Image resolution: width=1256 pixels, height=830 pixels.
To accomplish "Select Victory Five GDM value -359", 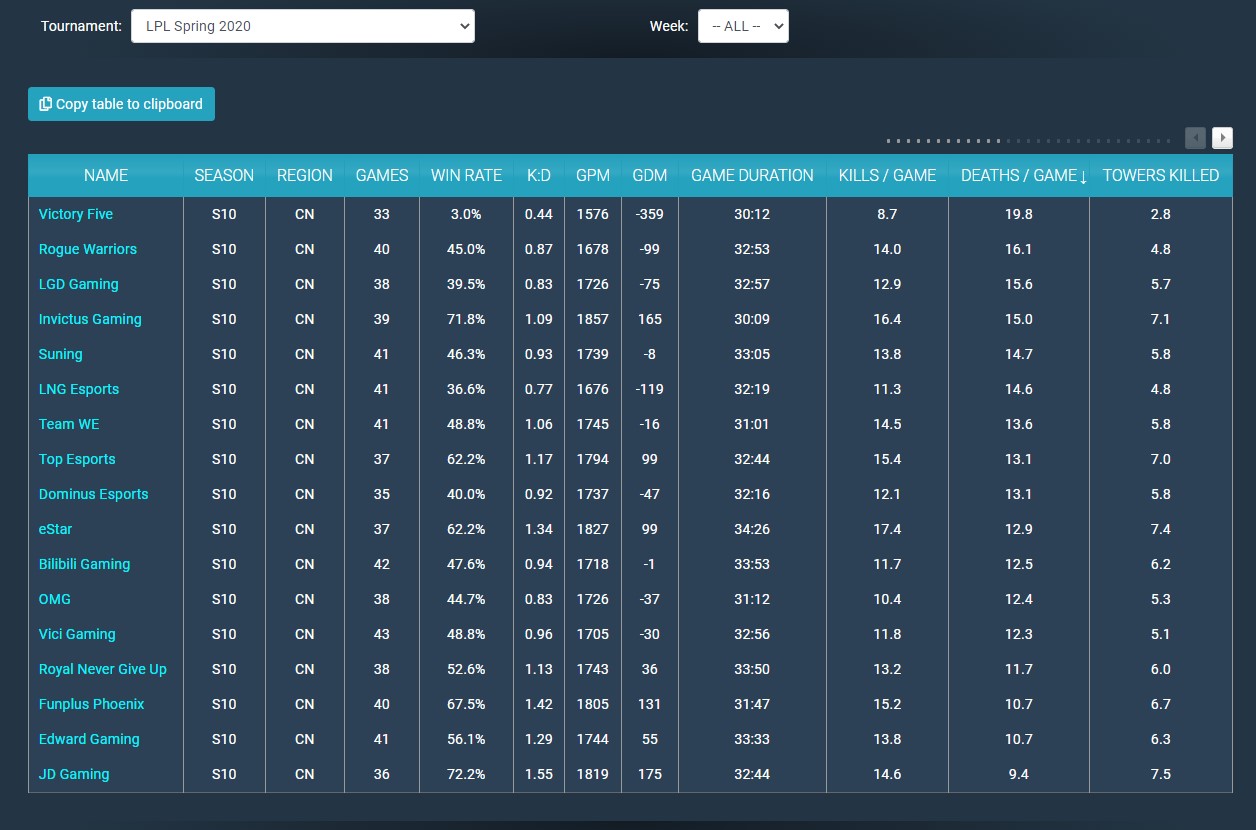I will click(650, 214).
